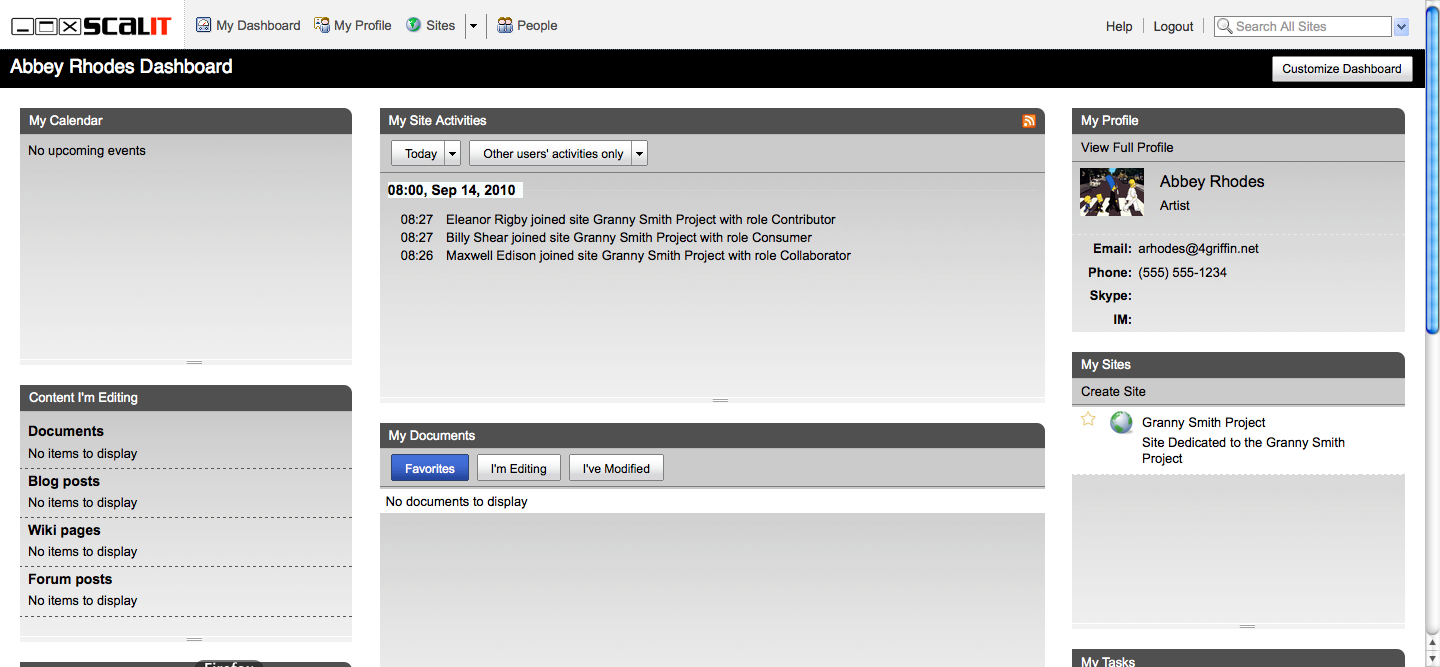The width and height of the screenshot is (1440, 667).
Task: Open the Sites menu
Action: pos(440,26)
